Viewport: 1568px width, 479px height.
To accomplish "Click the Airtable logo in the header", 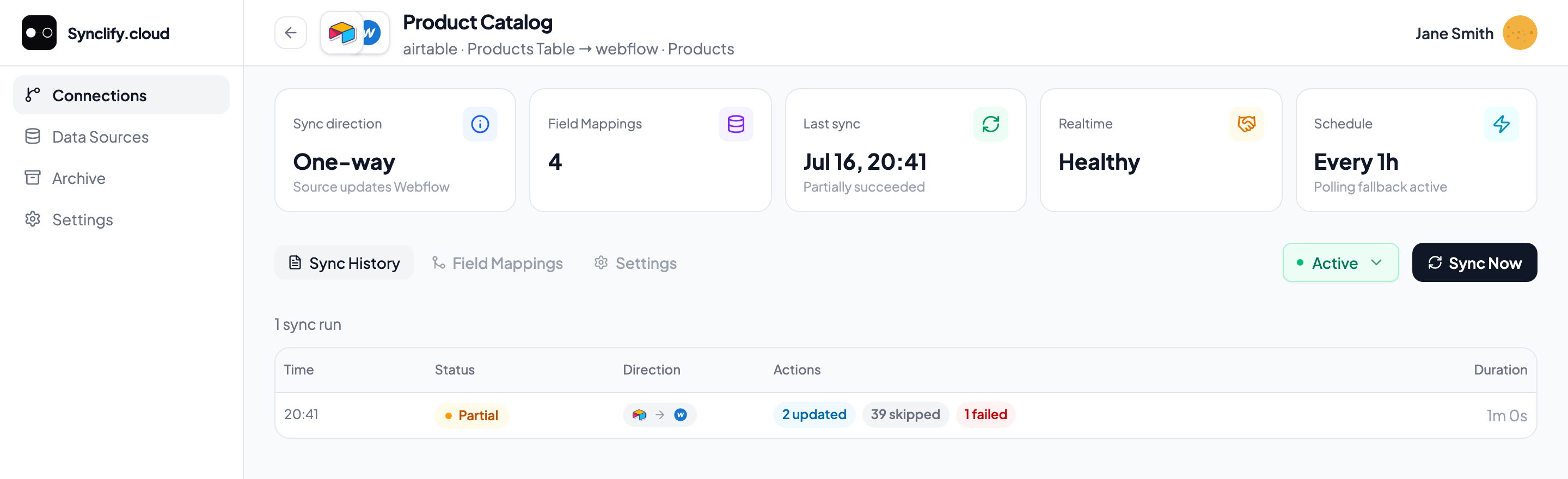I will (341, 33).
